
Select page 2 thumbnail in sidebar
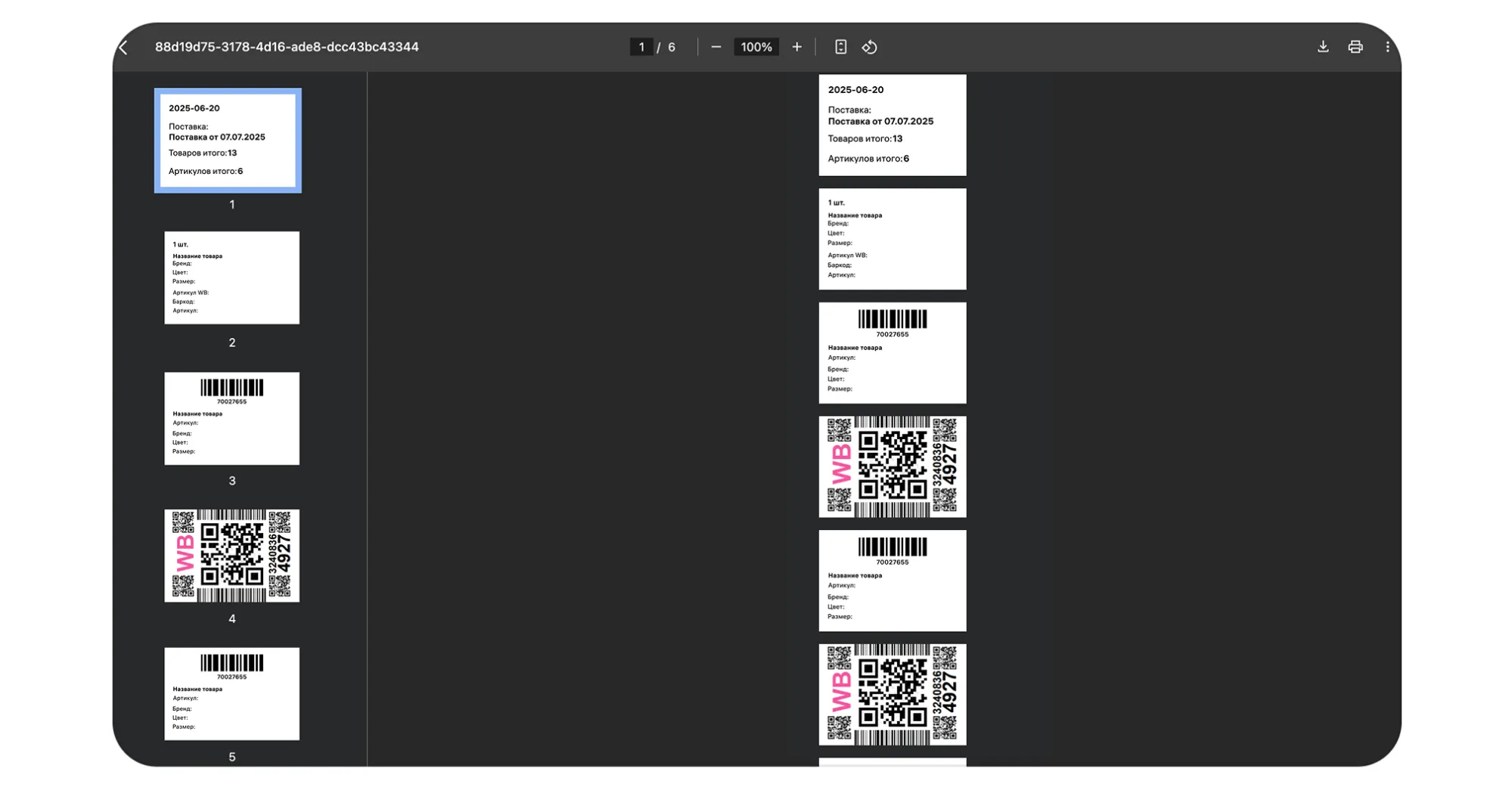231,278
